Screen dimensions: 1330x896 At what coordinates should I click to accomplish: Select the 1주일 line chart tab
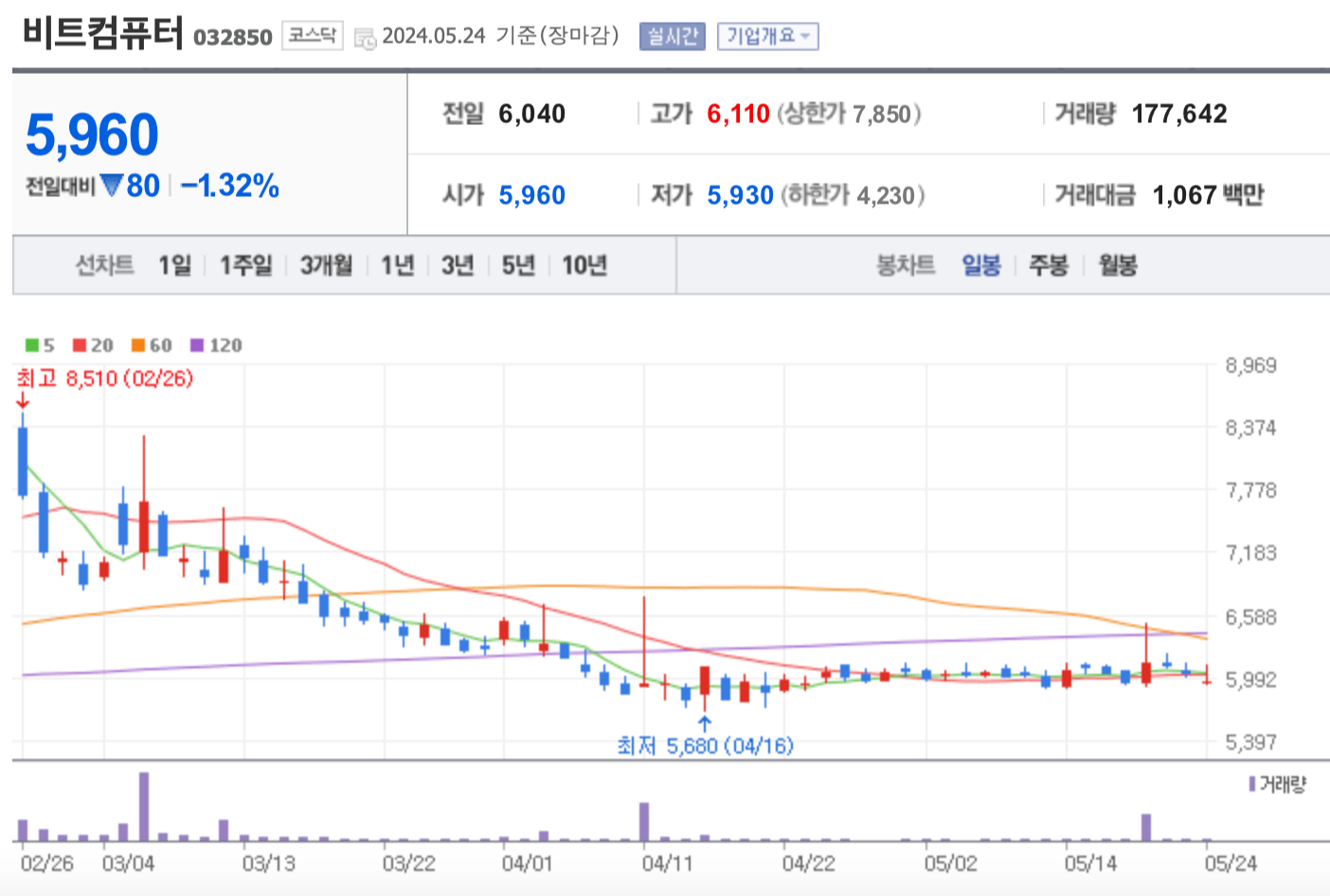pyautogui.click(x=246, y=265)
